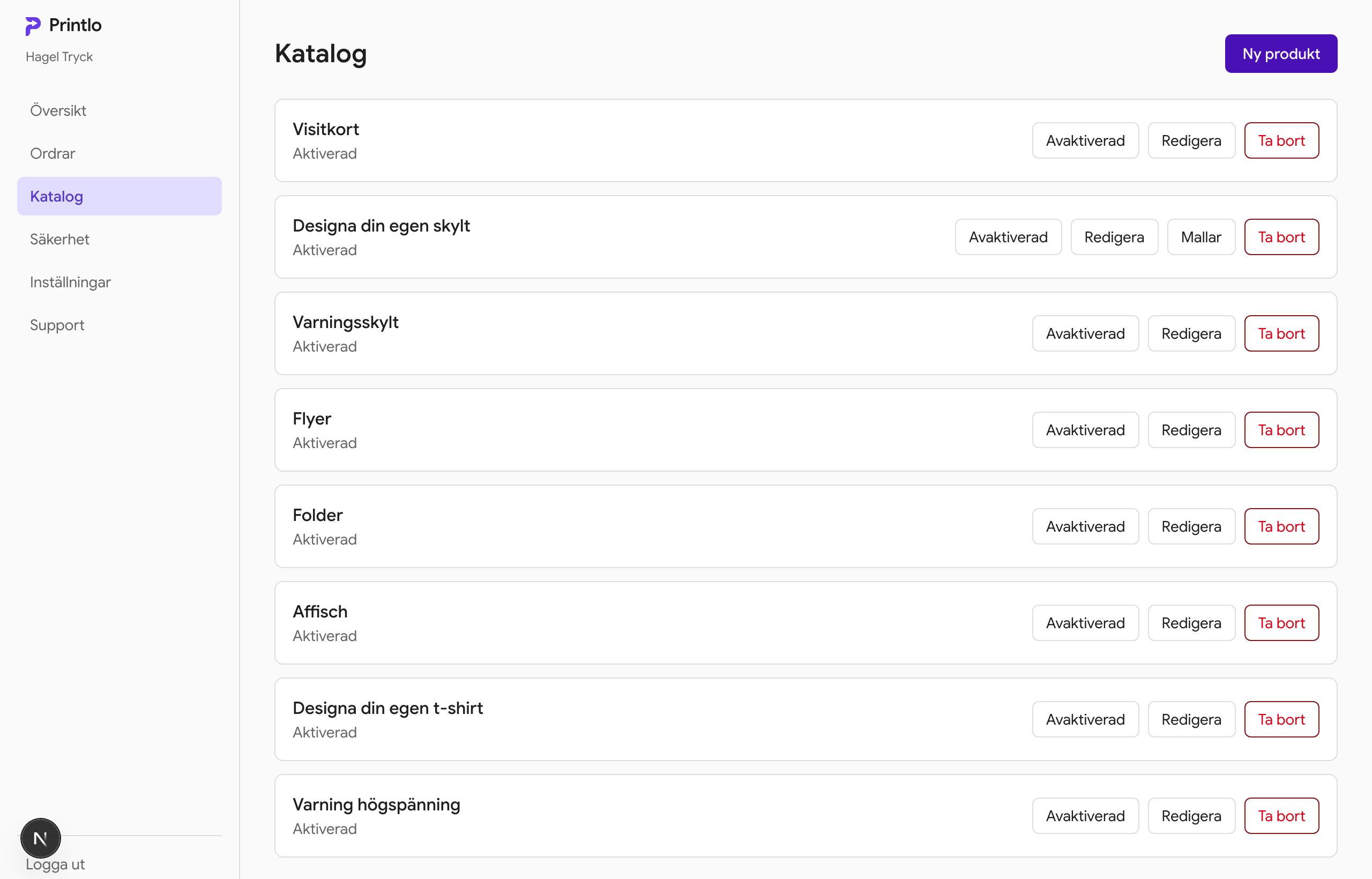Open the Next.js dev tools badge
1372x879 pixels.
[x=41, y=838]
